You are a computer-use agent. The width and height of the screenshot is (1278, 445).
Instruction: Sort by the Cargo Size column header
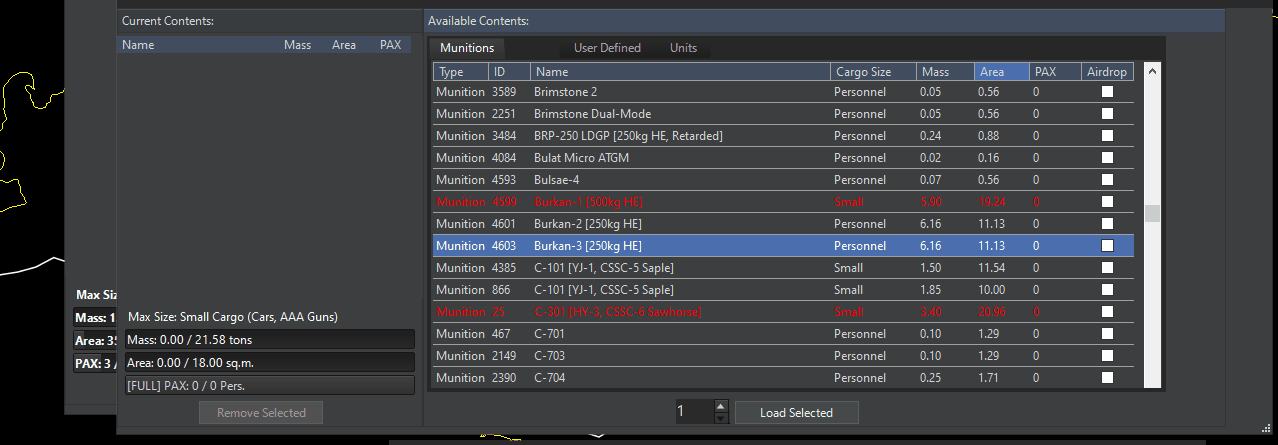pos(872,72)
